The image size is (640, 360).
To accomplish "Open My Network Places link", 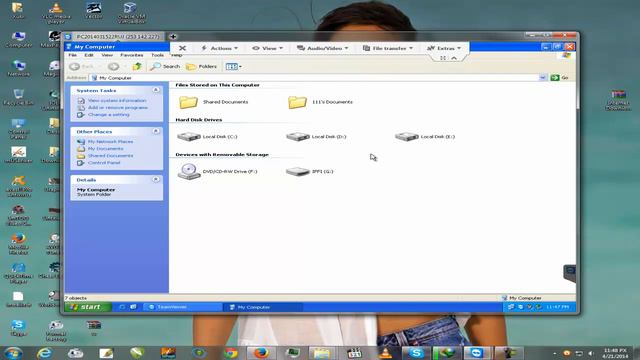I will click(x=110, y=141).
